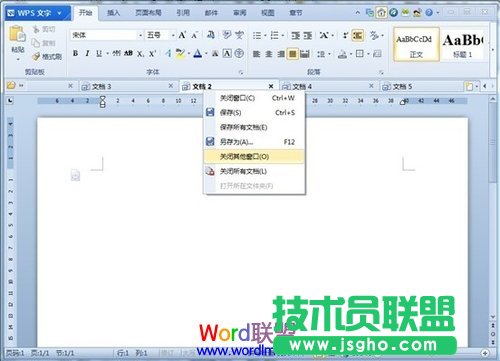
Task: Click the Chinese layout icon
Action: pos(324,35)
